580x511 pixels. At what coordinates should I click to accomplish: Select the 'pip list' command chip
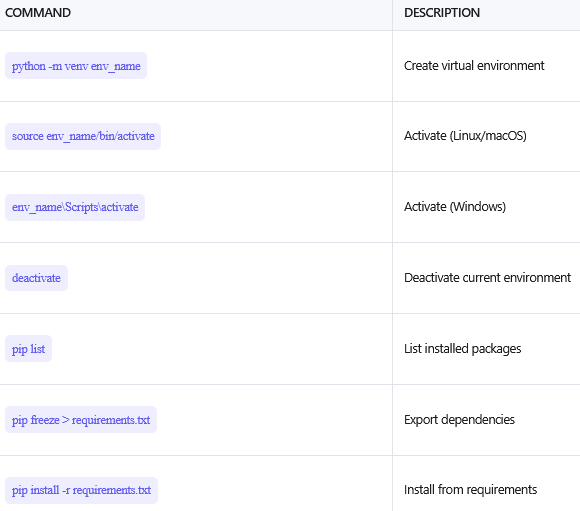coord(28,349)
